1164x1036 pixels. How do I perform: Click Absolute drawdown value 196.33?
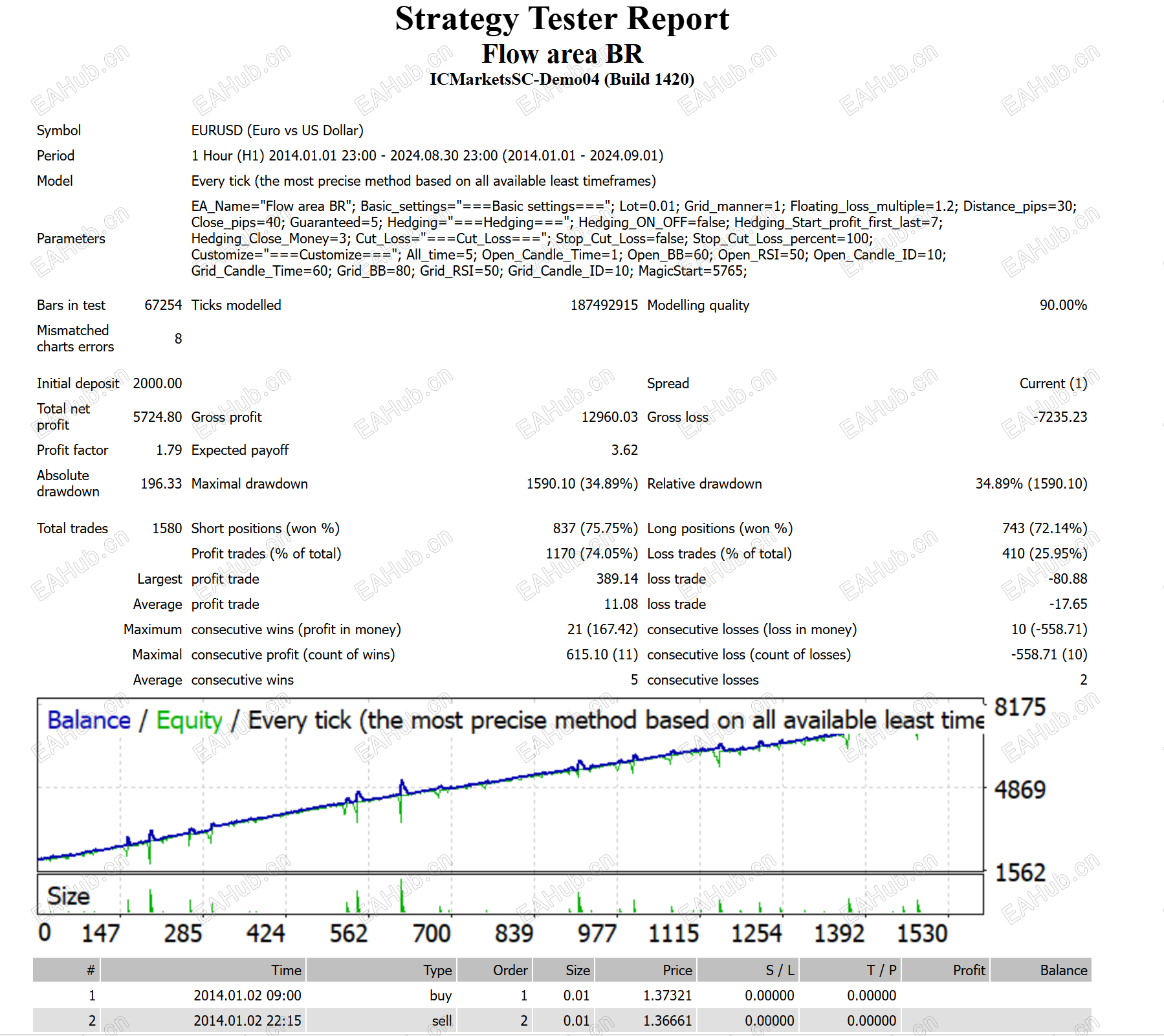161,484
